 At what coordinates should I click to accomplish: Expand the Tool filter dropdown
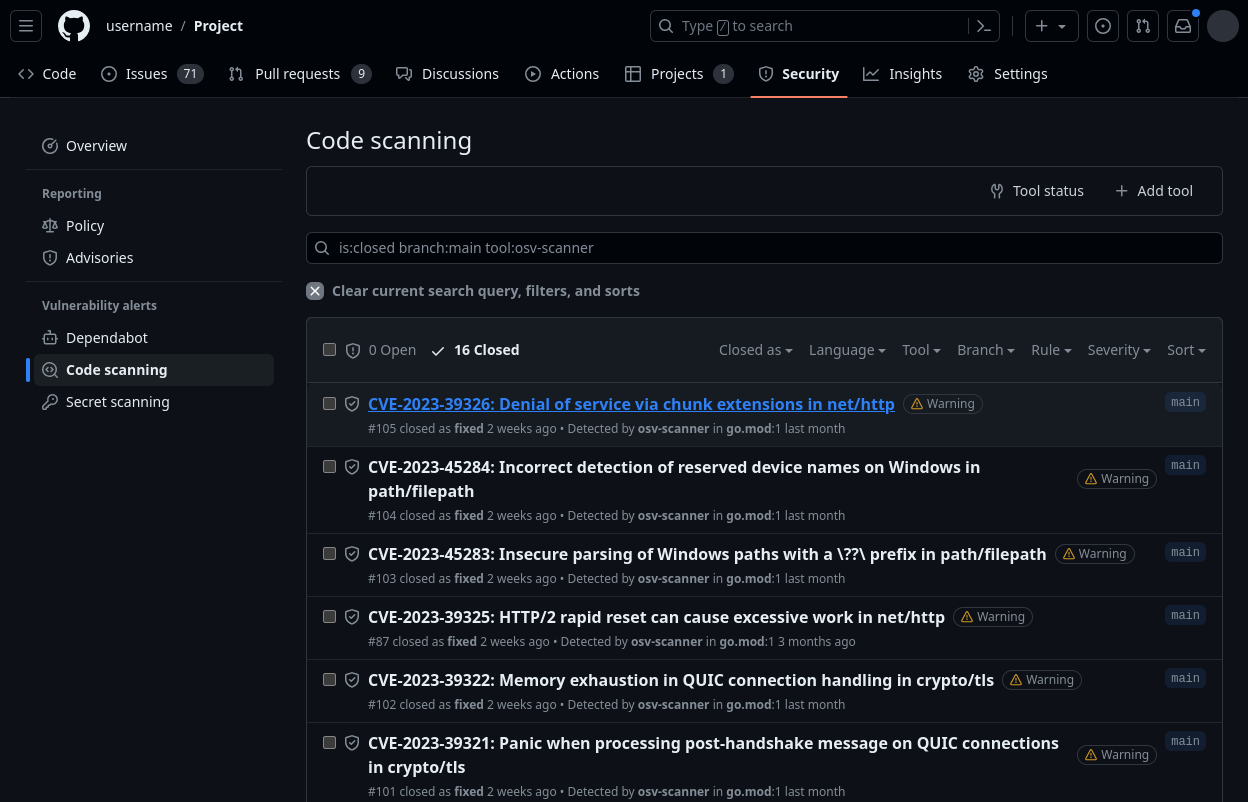921,350
